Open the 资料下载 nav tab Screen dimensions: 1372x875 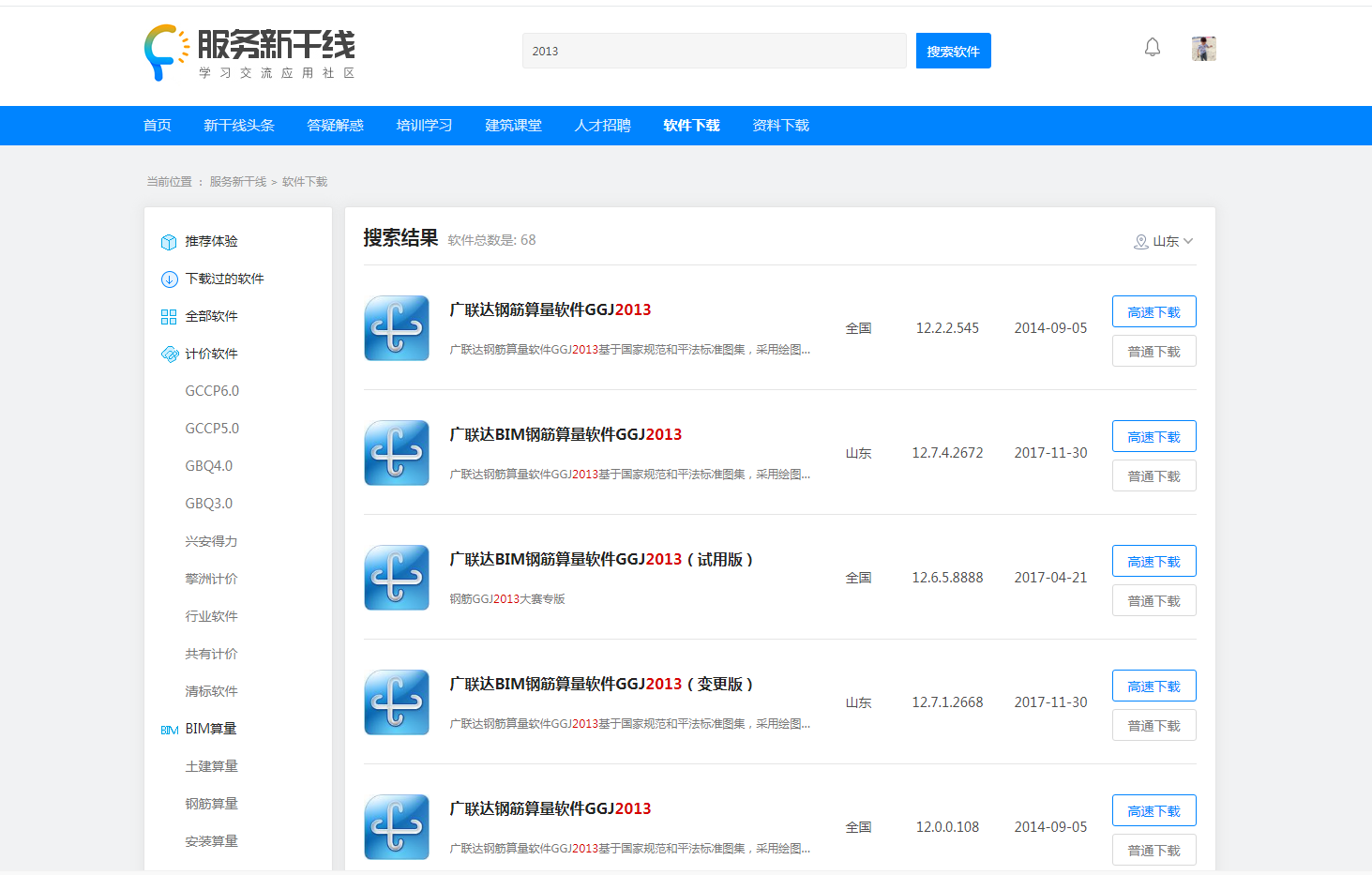pyautogui.click(x=781, y=126)
